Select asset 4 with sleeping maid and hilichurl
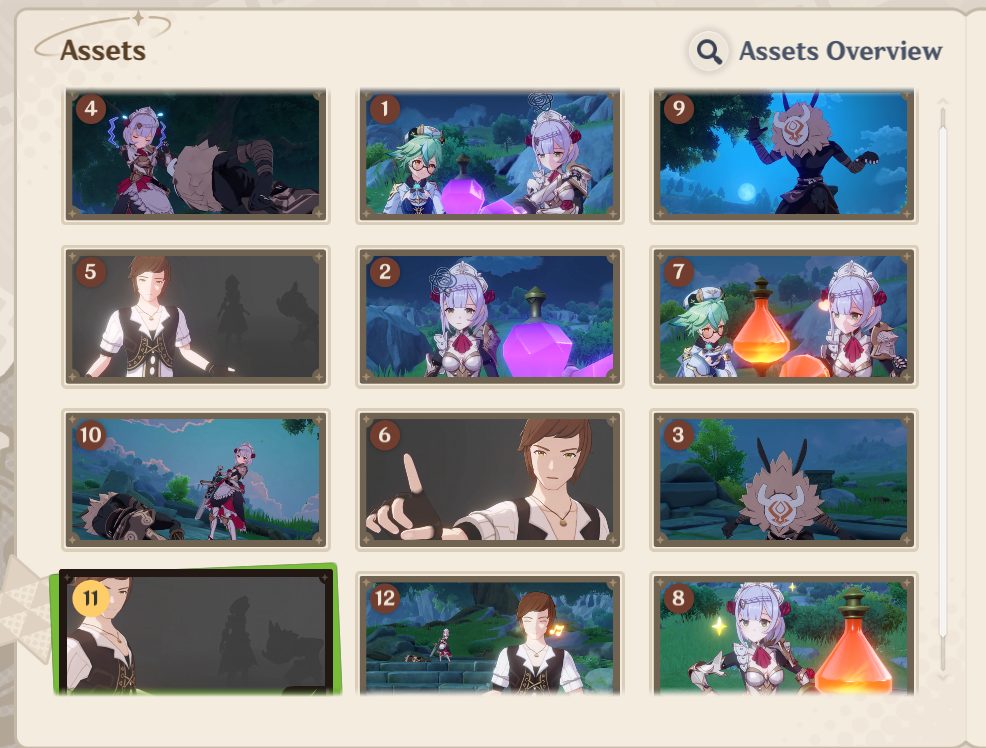Screen dimensions: 986x748 click(x=196, y=155)
